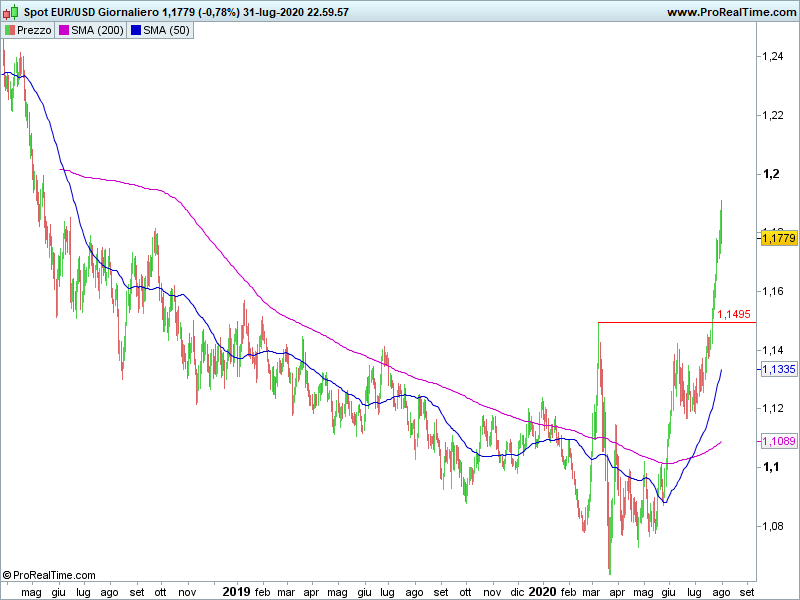Click the yellow 1,1779 current price label
Screen dimensions: 800x600
778,238
